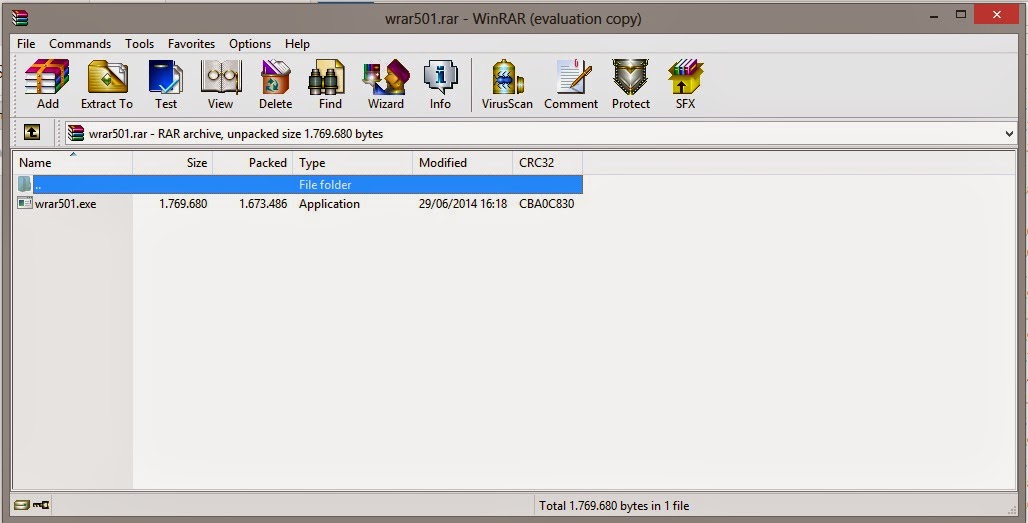
Task: Click 'Total 1.769.680 bytes in 1 file' status
Action: 614,505
